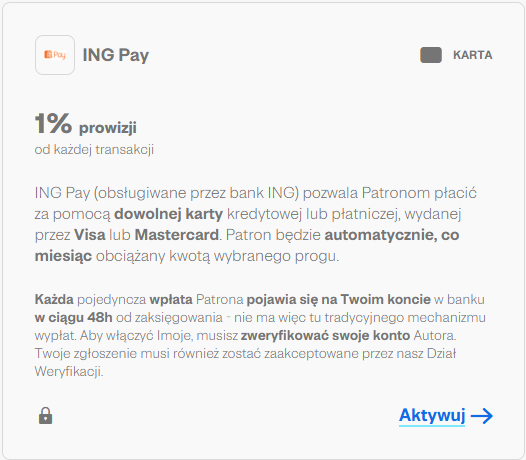Click the blue arrow next to Aktywuj
This screenshot has height=460, width=526.
pos(482,416)
